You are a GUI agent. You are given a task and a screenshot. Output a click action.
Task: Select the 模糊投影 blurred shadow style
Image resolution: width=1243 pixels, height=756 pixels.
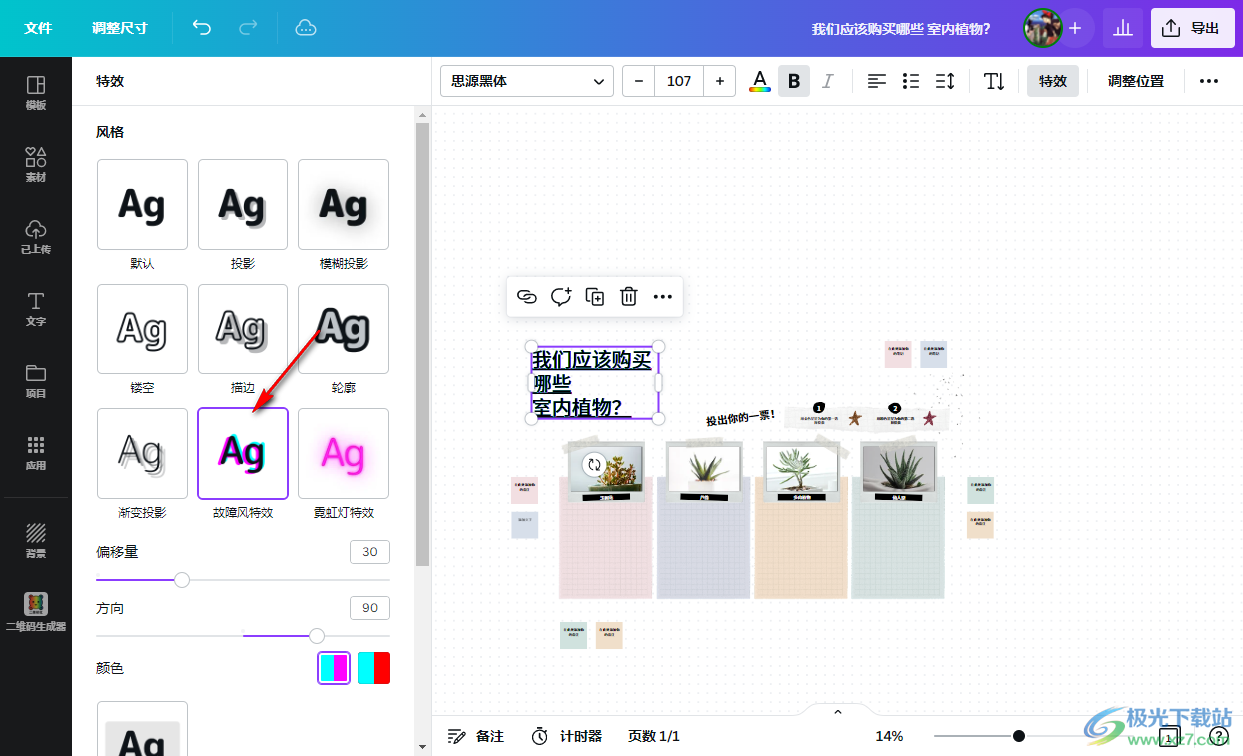click(343, 204)
